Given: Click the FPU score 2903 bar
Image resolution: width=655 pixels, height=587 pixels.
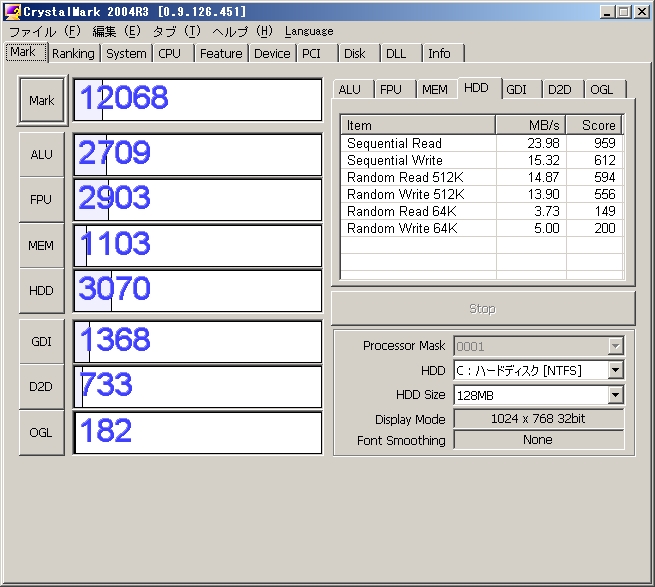Looking at the screenshot, I should (198, 200).
